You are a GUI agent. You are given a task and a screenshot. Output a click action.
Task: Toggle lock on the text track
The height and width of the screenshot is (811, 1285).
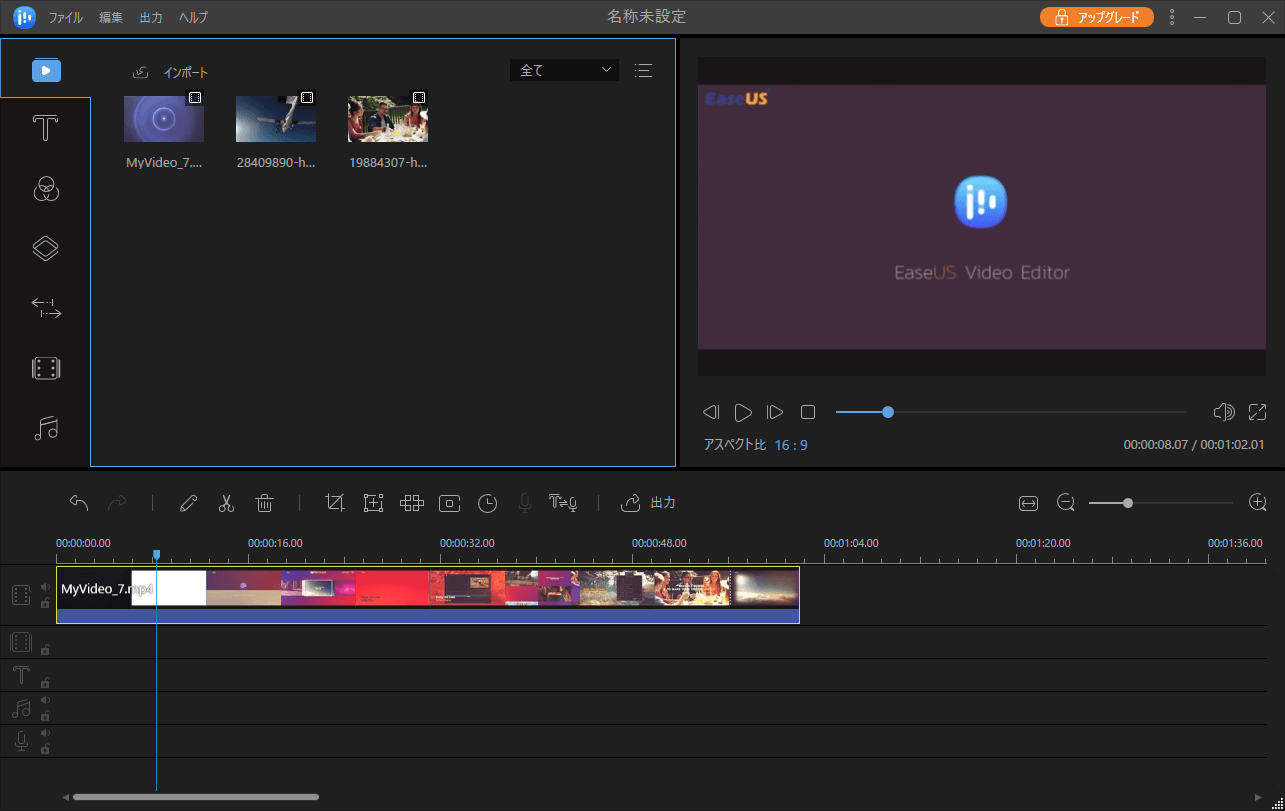tap(45, 683)
